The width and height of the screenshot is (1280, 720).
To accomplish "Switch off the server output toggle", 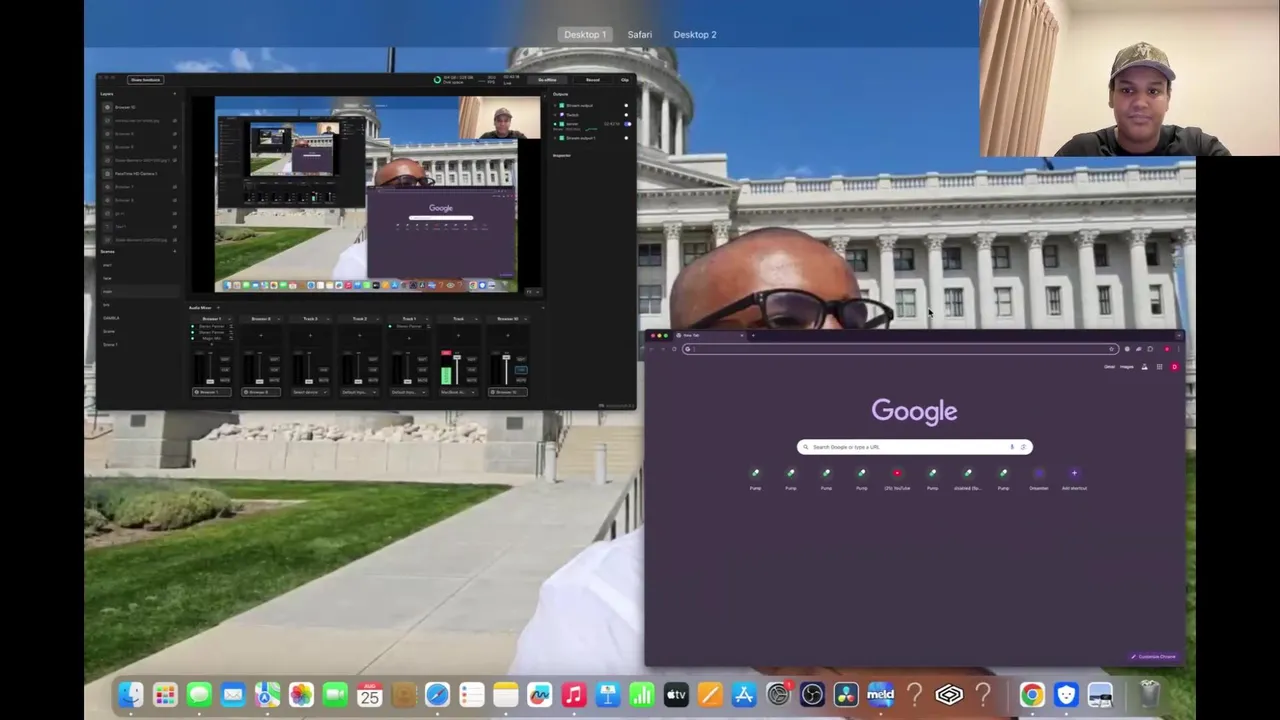I will pyautogui.click(x=628, y=124).
